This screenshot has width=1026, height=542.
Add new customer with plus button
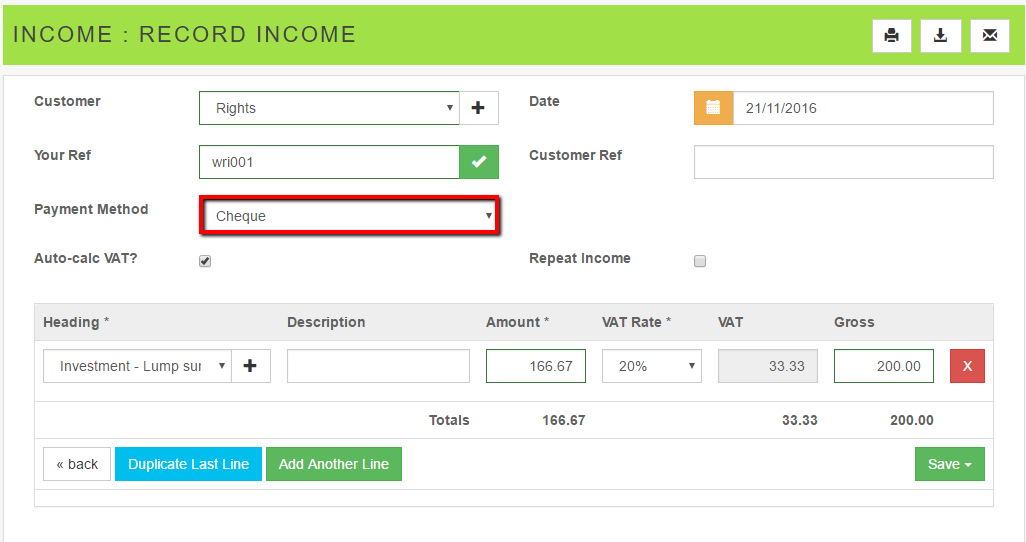tap(478, 108)
